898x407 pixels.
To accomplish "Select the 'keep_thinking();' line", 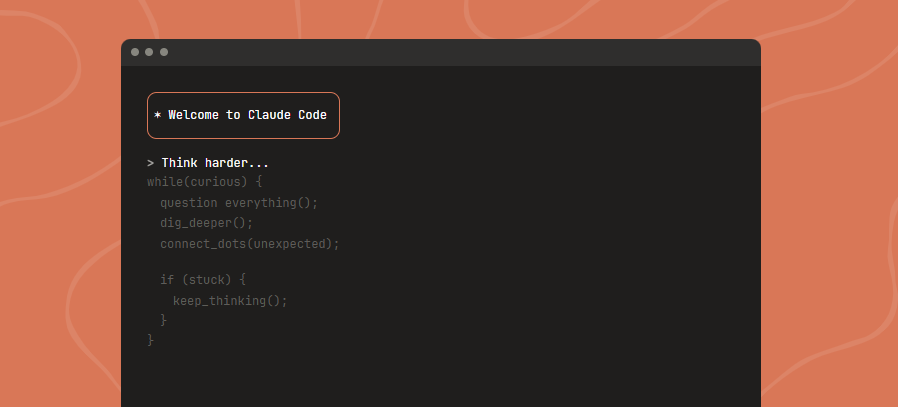I will [230, 300].
